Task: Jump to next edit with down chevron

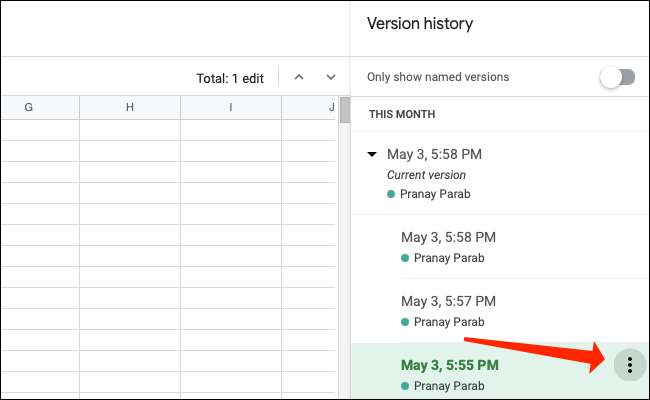Action: (x=330, y=77)
